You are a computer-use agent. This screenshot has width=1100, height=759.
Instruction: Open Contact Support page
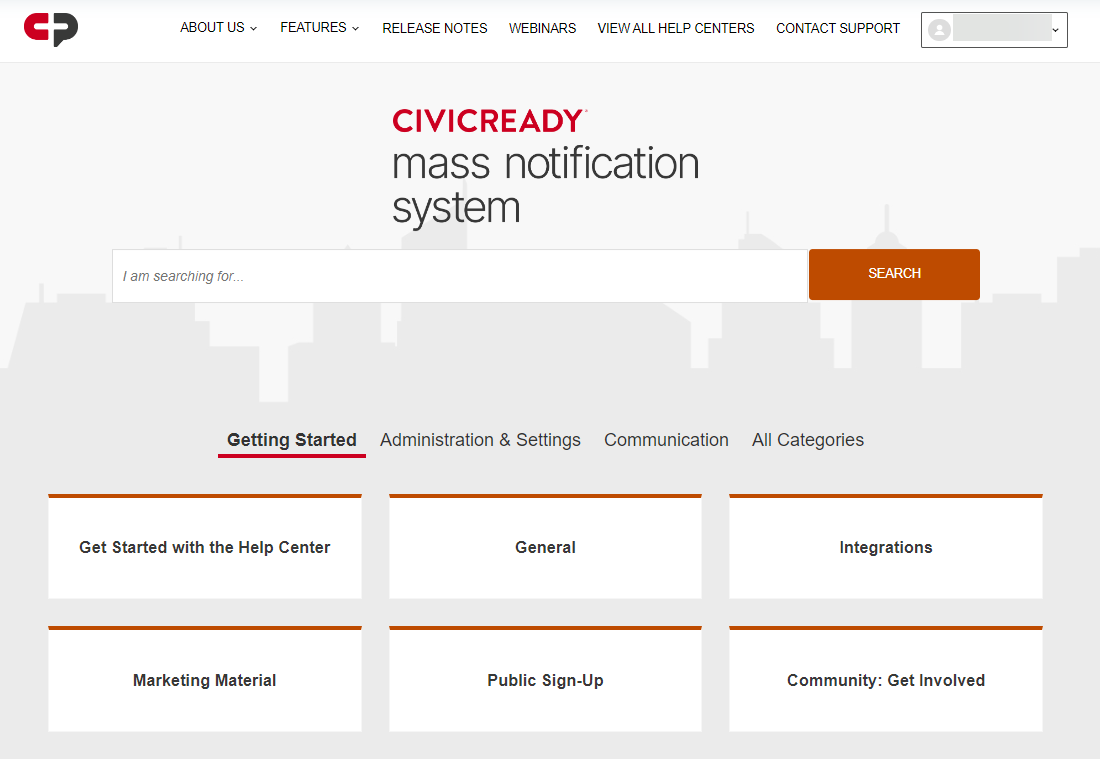[x=838, y=28]
